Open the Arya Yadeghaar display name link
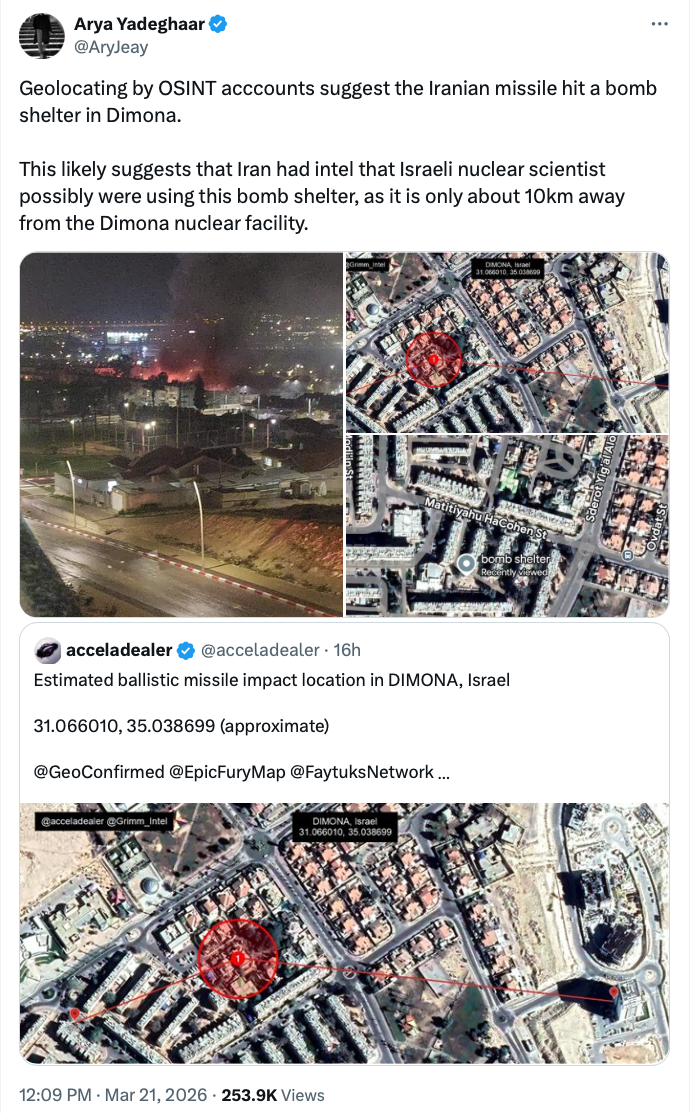 click(x=139, y=24)
